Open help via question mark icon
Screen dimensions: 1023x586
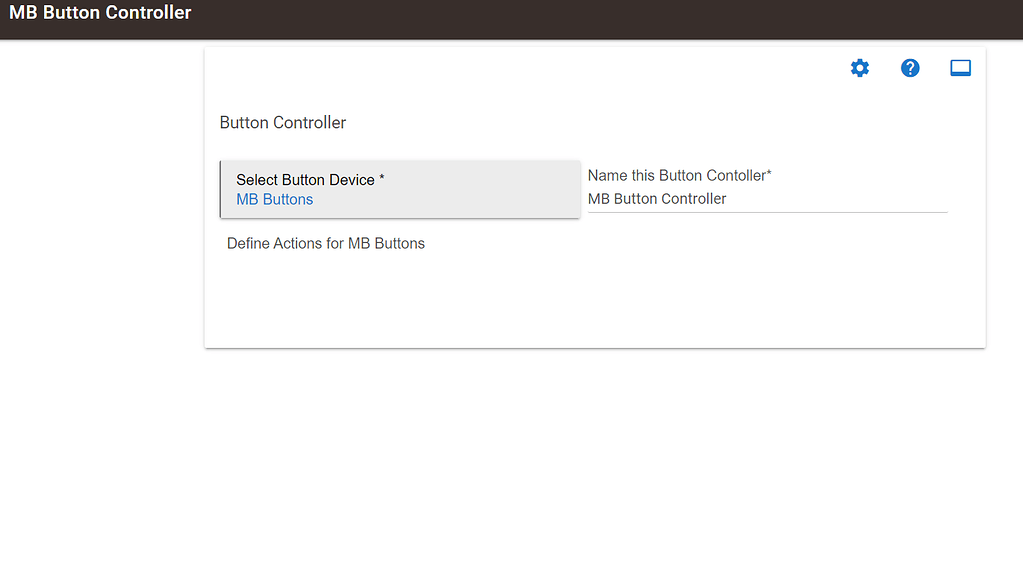(x=909, y=68)
